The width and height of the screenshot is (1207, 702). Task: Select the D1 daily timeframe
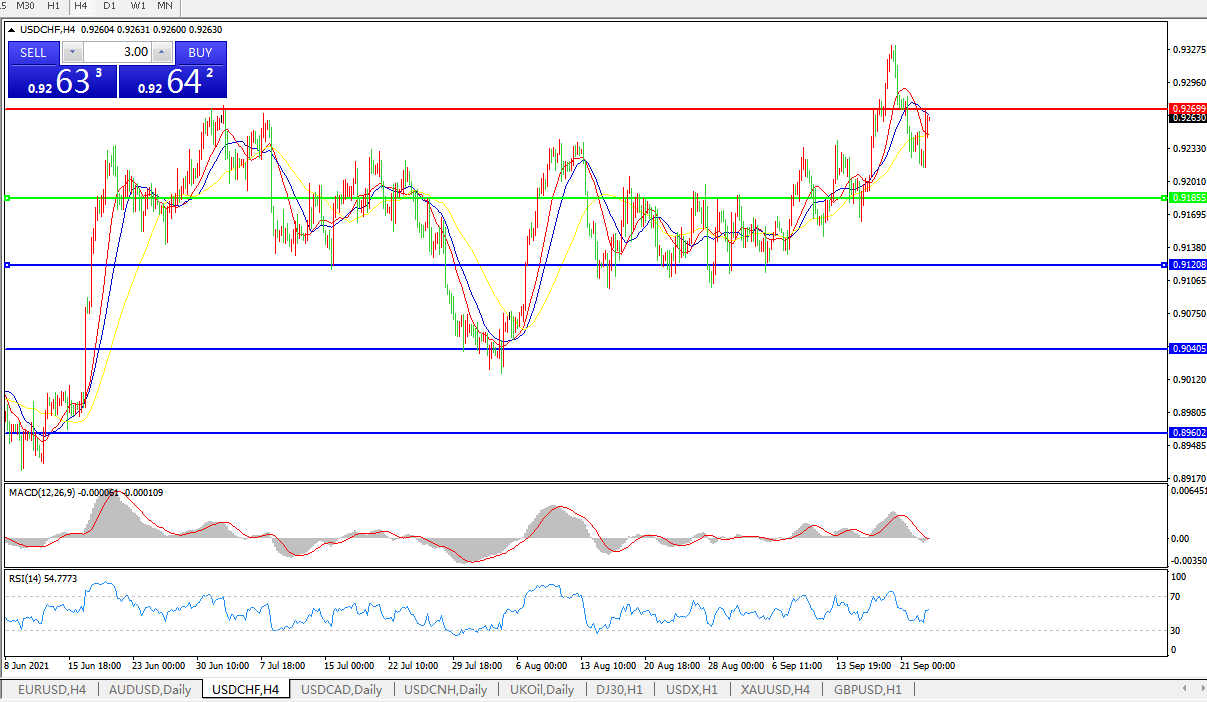pos(109,6)
